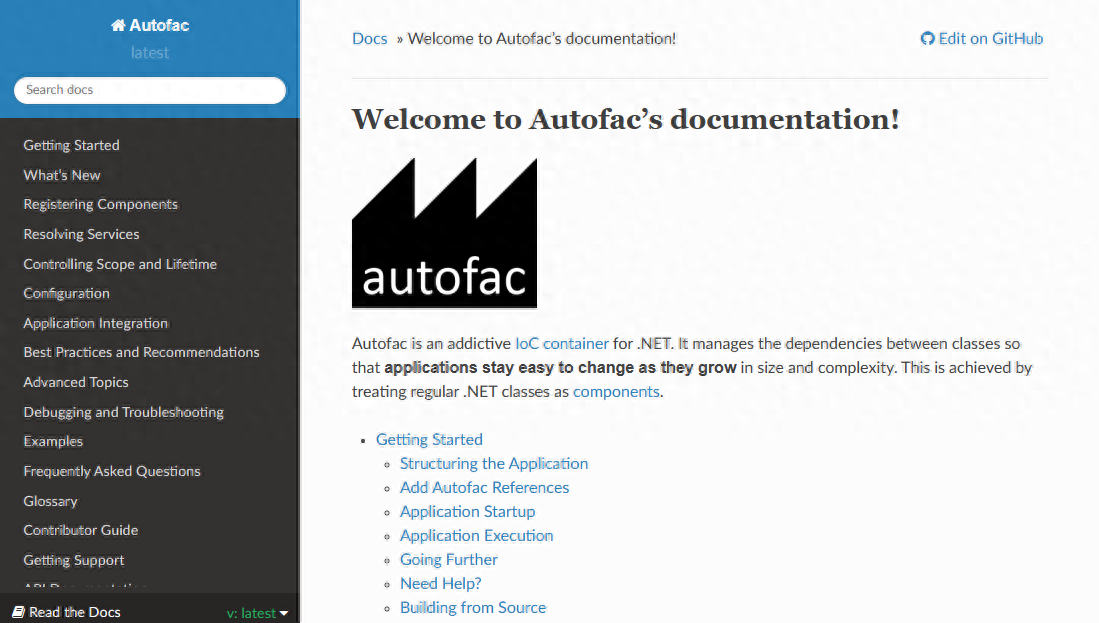Open Controlling Scope and Lifetime section
The width and height of the screenshot is (1099, 623).
[120, 264]
